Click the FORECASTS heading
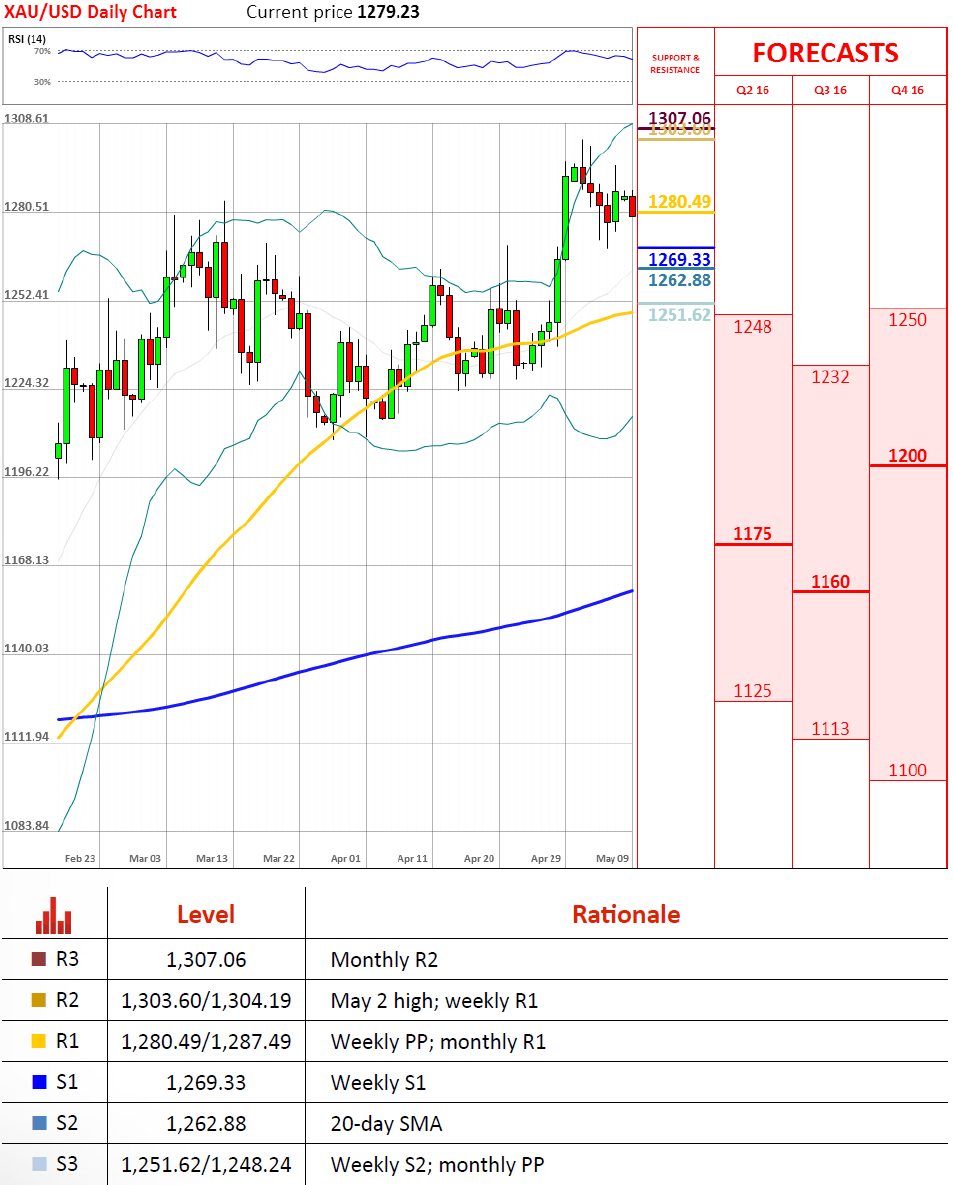This screenshot has width=953, height=1185. point(825,53)
